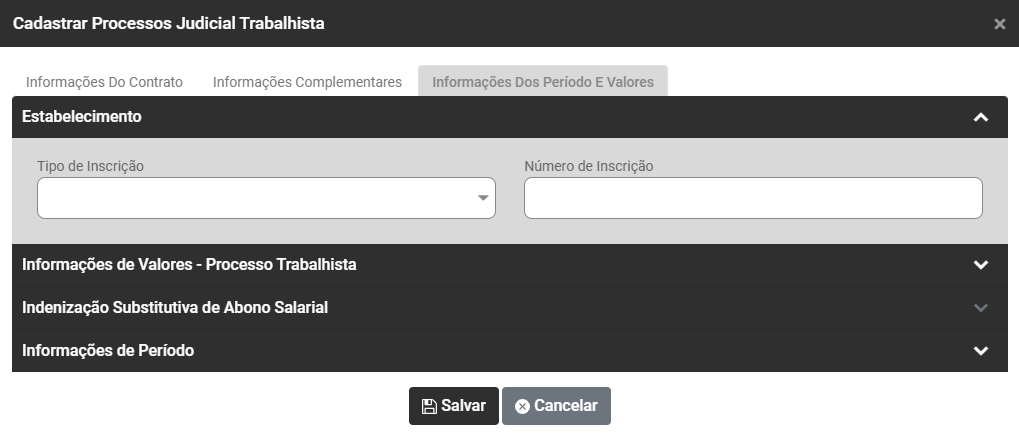Expand Indenização Substitutiva de Abono Salarial
The height and width of the screenshot is (438, 1019).
pos(175,308)
